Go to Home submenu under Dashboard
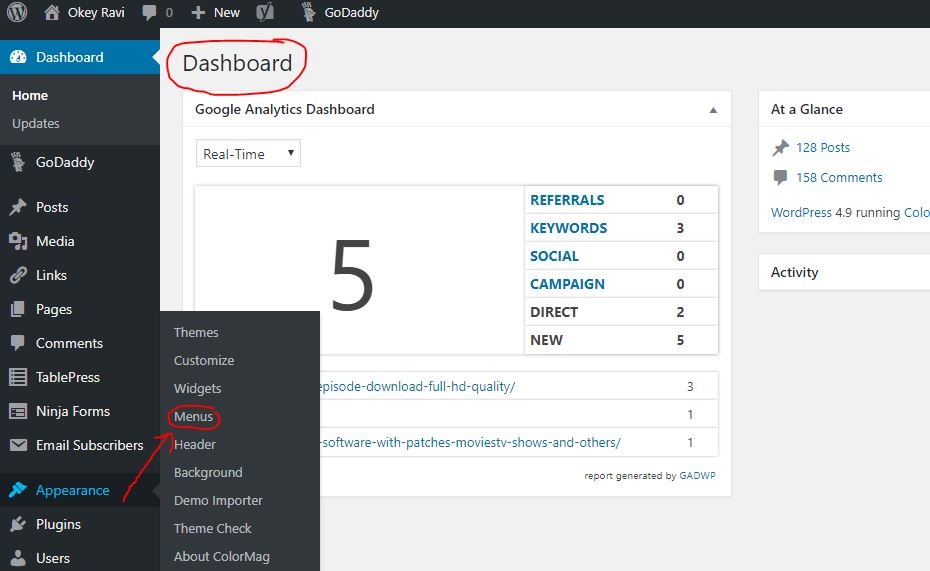The height and width of the screenshot is (571, 930). pyautogui.click(x=30, y=95)
